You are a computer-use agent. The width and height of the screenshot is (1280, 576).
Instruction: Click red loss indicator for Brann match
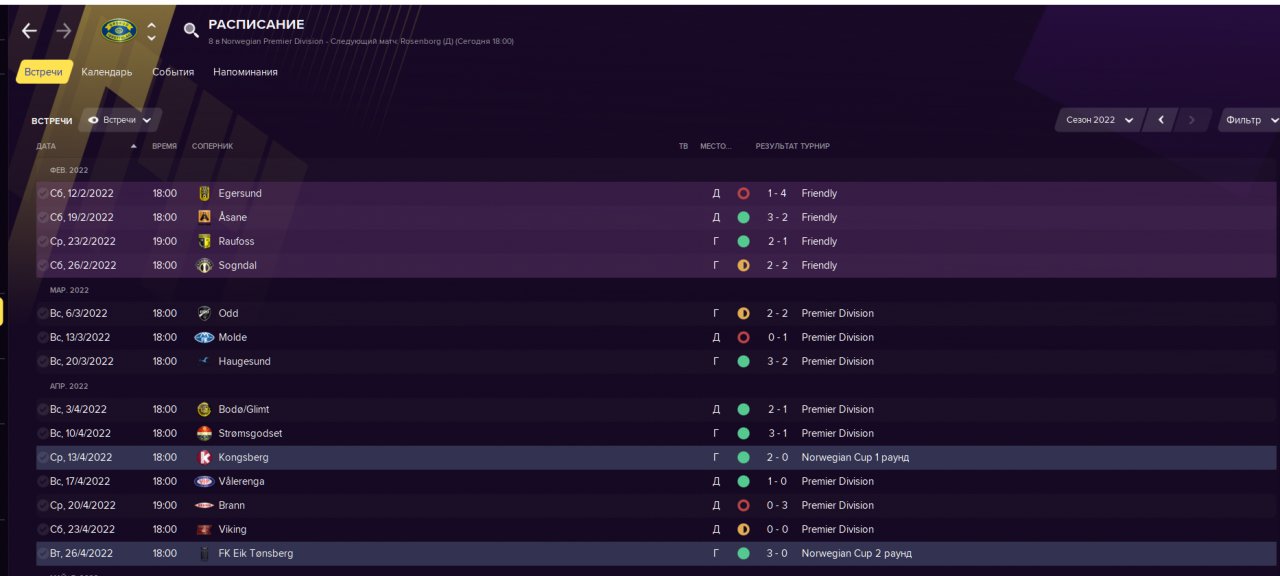coord(743,505)
